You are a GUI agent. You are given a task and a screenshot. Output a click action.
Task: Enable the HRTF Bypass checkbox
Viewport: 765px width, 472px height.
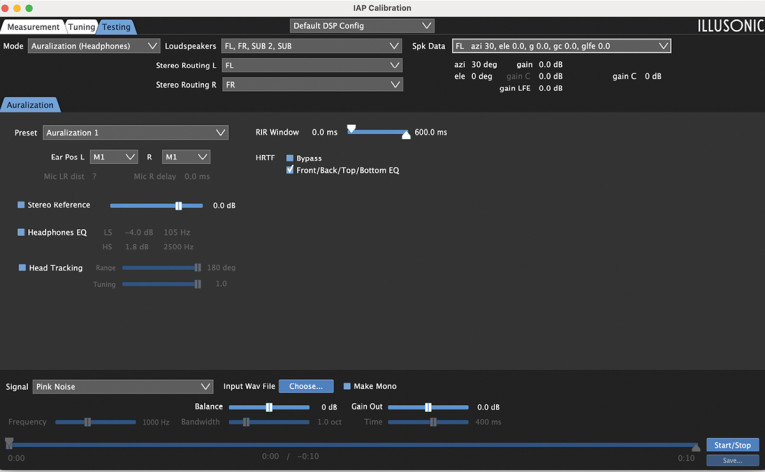coord(290,158)
